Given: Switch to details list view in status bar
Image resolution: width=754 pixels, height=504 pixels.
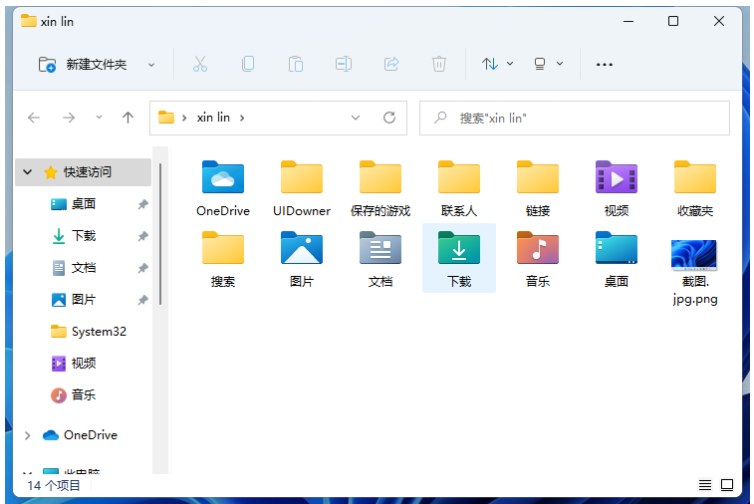Looking at the screenshot, I should click(x=705, y=485).
